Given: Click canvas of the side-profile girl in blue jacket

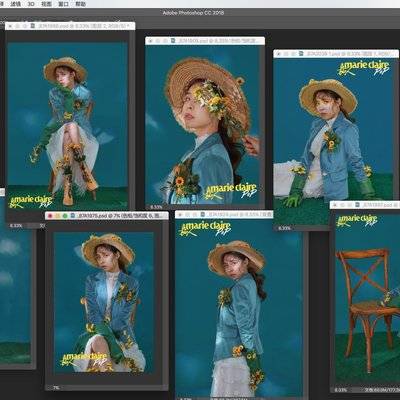Looking at the screenshot, I should point(239,308).
